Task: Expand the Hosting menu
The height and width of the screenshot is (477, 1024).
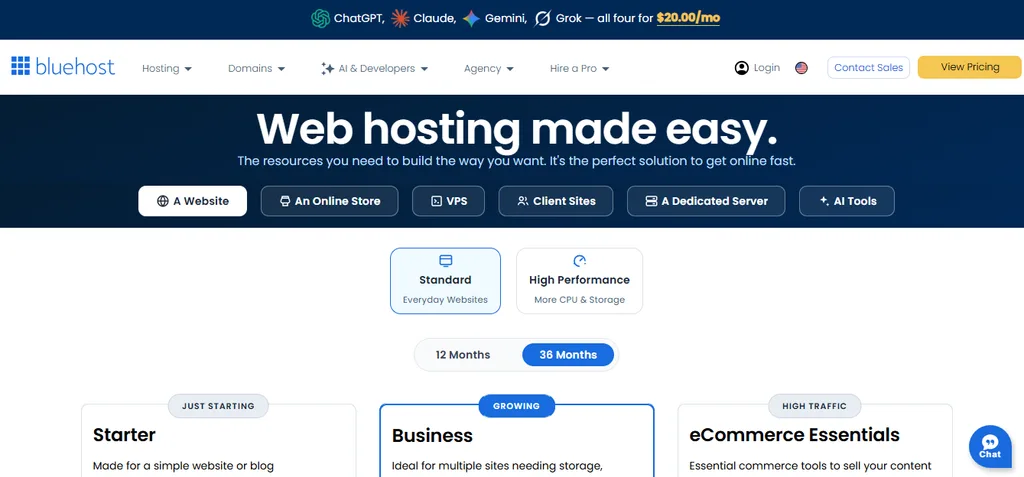Action: [x=167, y=69]
